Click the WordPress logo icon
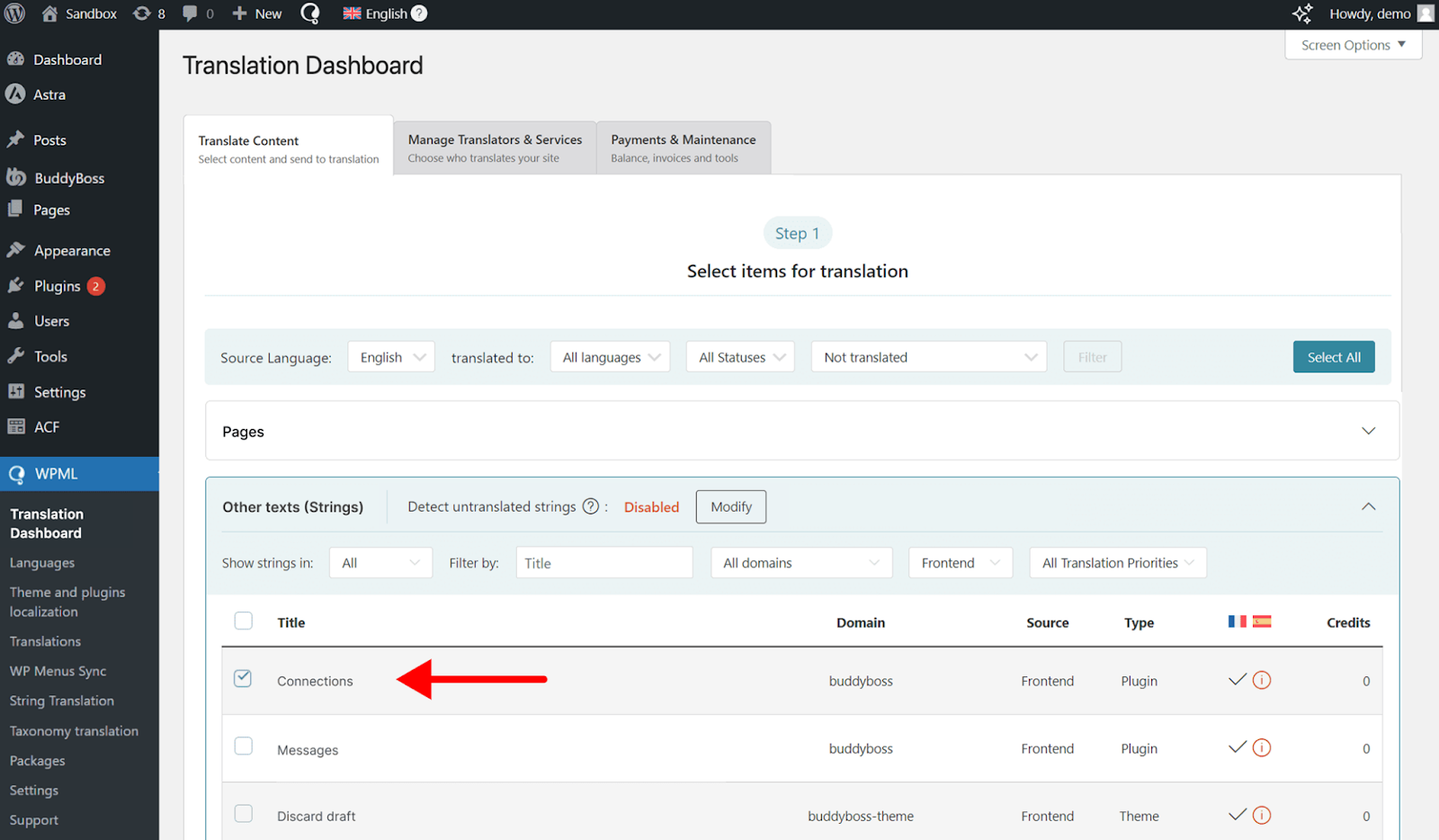This screenshot has width=1439, height=840. (x=15, y=13)
